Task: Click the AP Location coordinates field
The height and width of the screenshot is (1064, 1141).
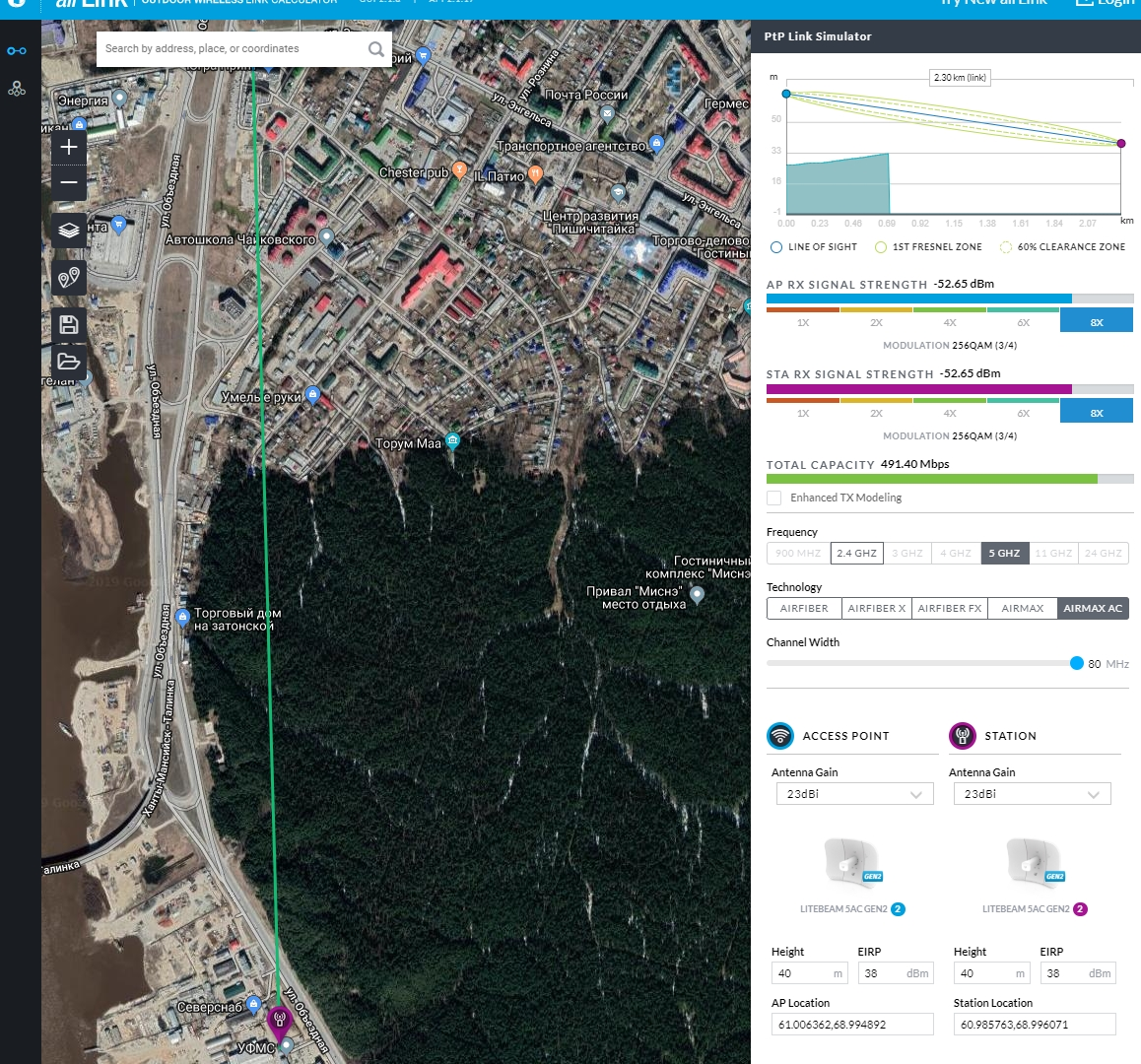Action: (852, 1024)
